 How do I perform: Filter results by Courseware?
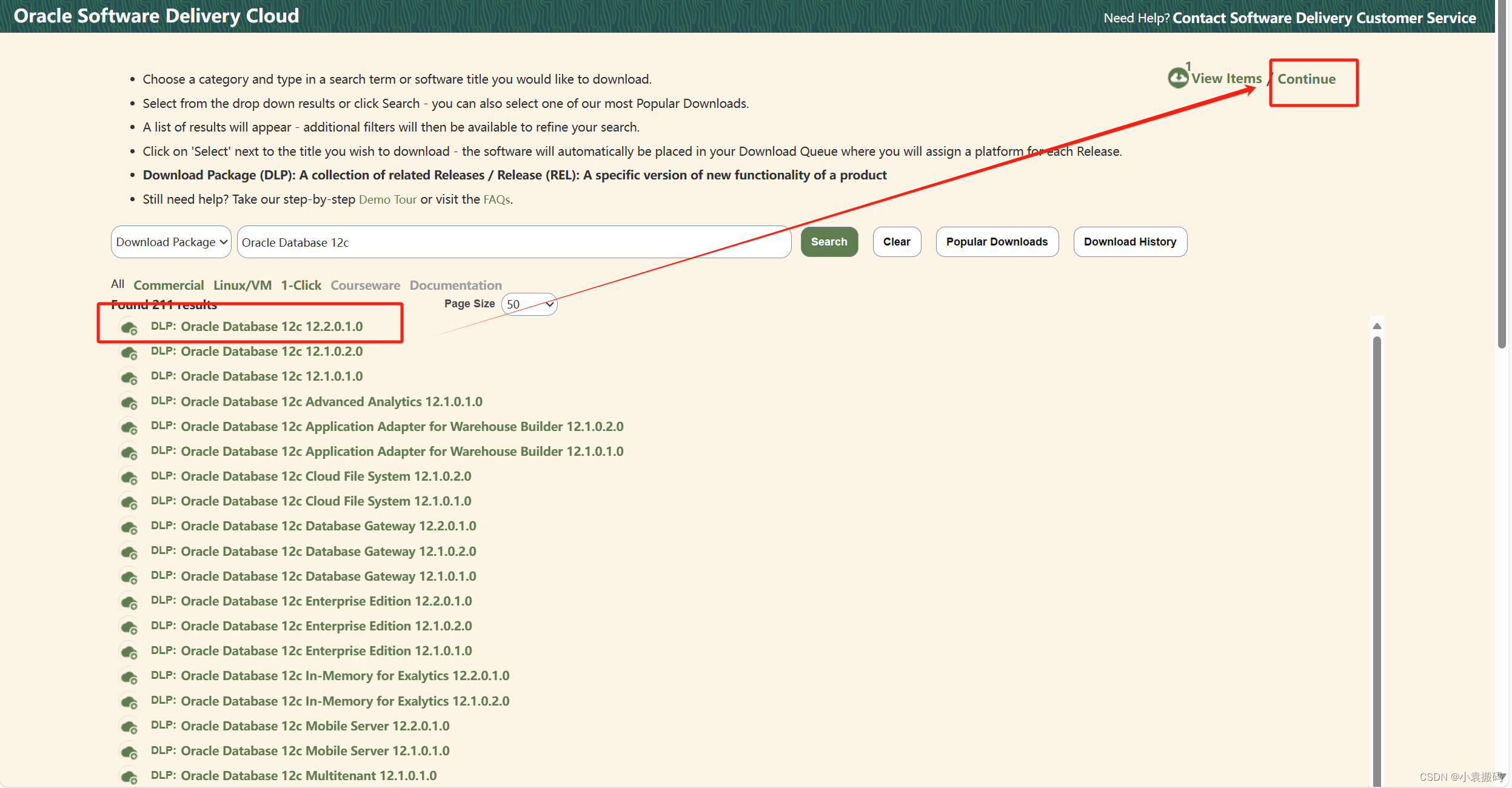[x=366, y=285]
